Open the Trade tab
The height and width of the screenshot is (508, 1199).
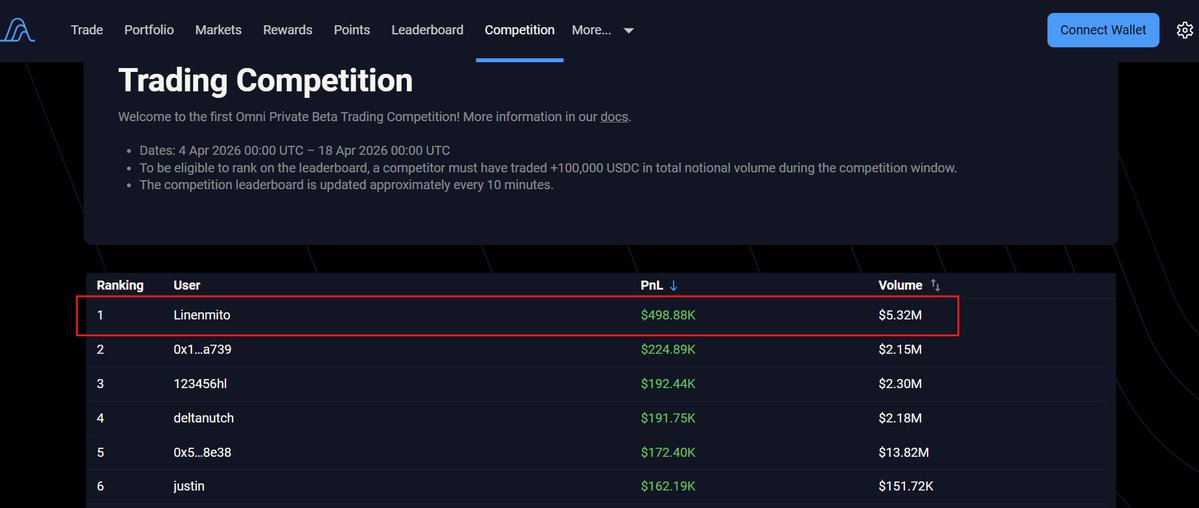(87, 30)
